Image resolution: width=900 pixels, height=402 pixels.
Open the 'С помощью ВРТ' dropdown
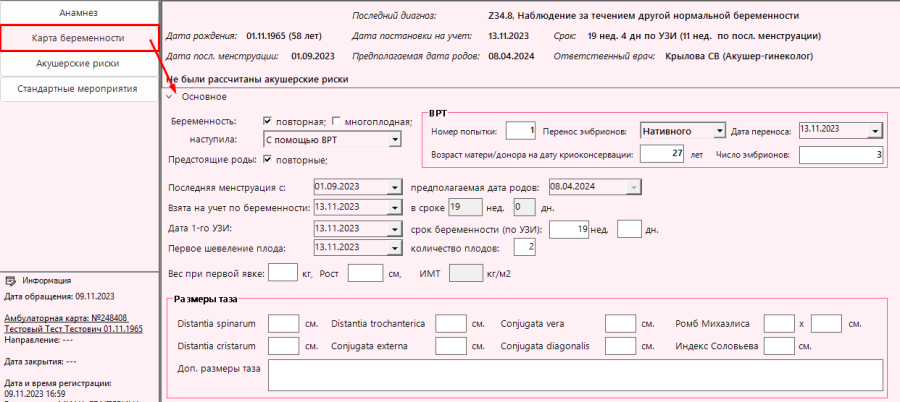click(394, 139)
